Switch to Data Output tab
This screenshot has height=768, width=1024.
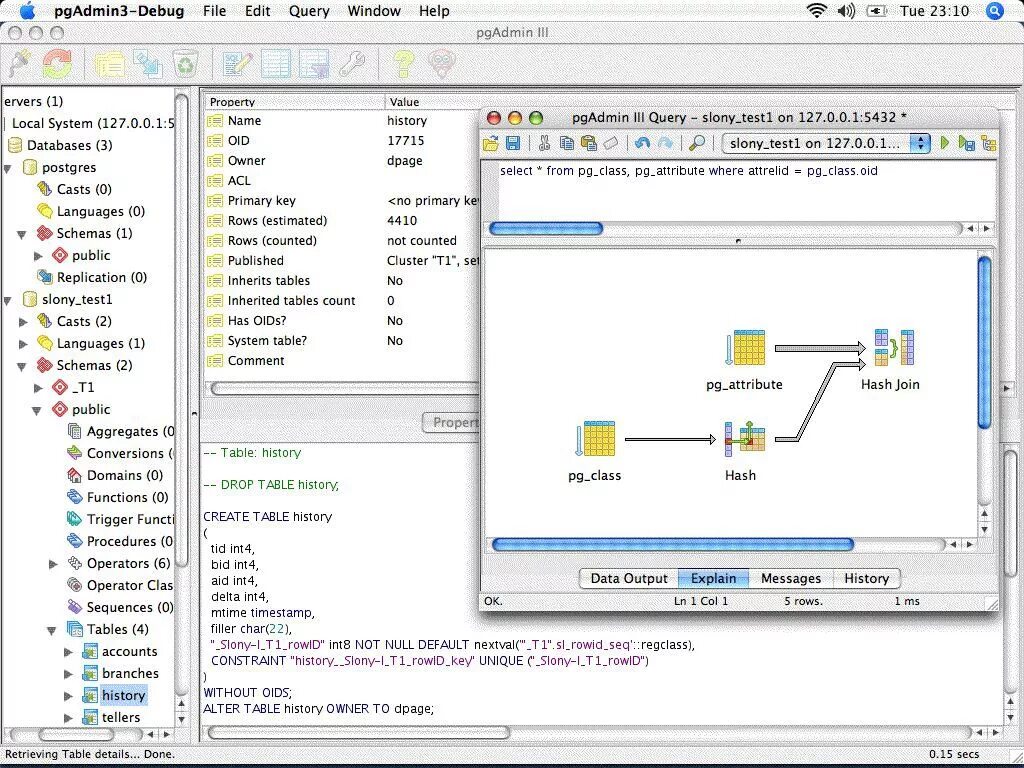[629, 579]
